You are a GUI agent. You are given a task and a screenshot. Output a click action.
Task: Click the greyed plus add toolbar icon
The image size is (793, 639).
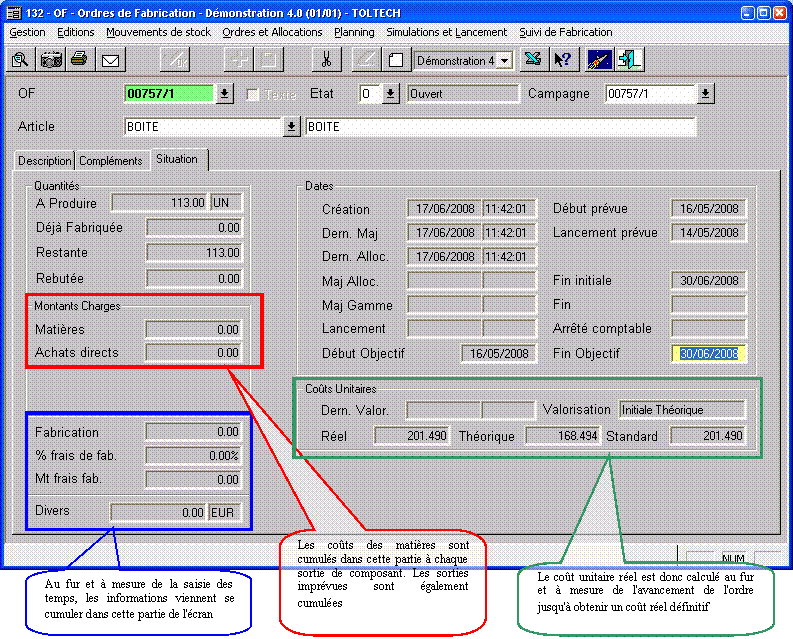click(238, 60)
